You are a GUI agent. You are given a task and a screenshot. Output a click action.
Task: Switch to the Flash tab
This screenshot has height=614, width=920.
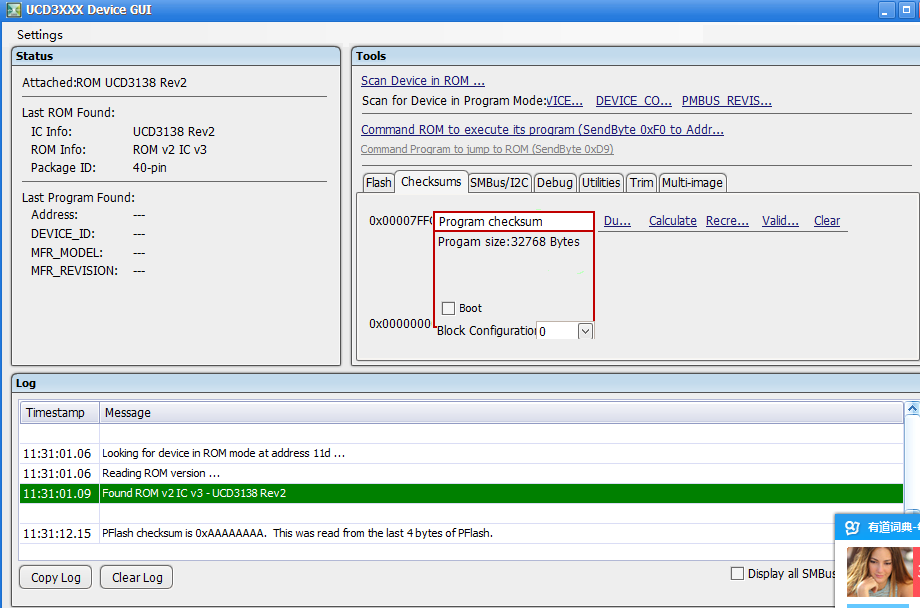(x=378, y=183)
